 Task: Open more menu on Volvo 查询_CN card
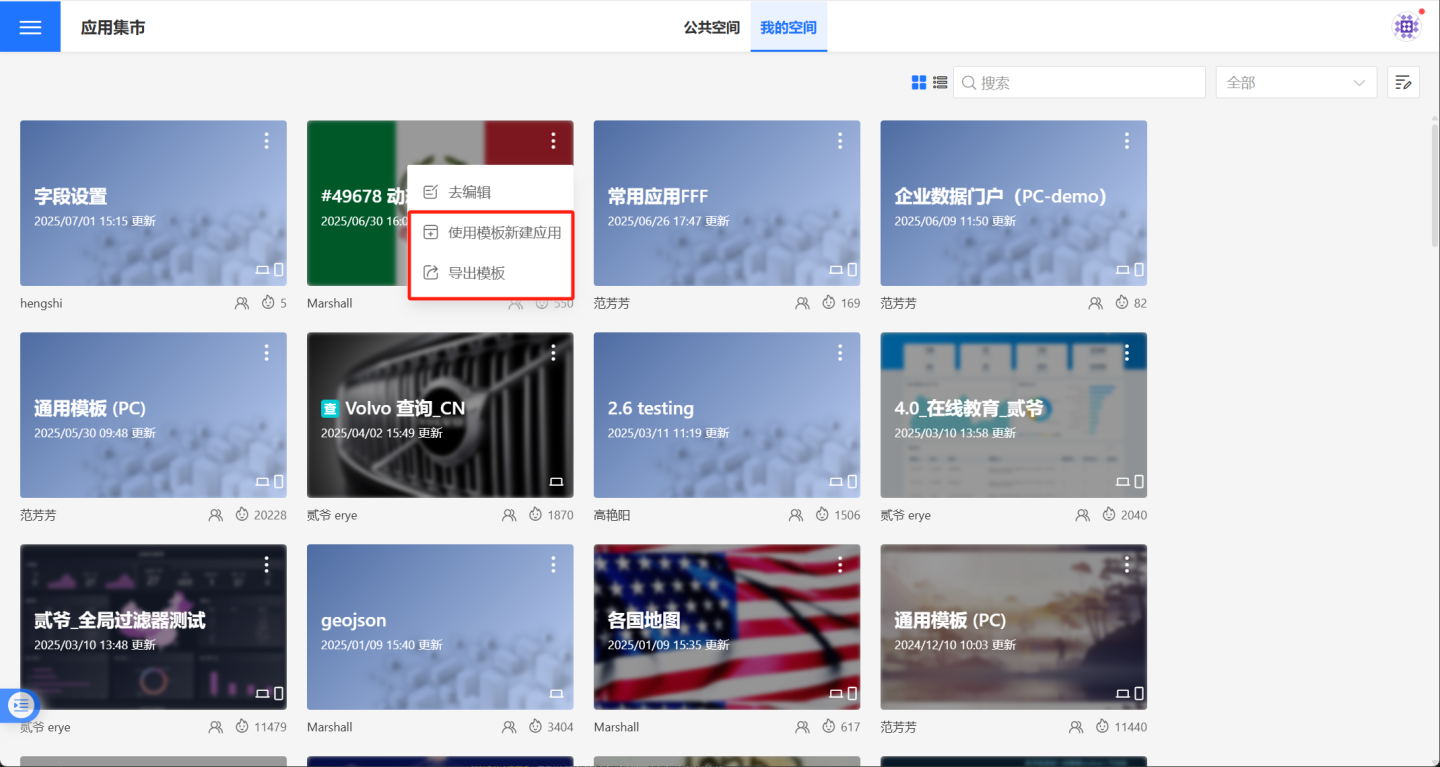point(553,353)
